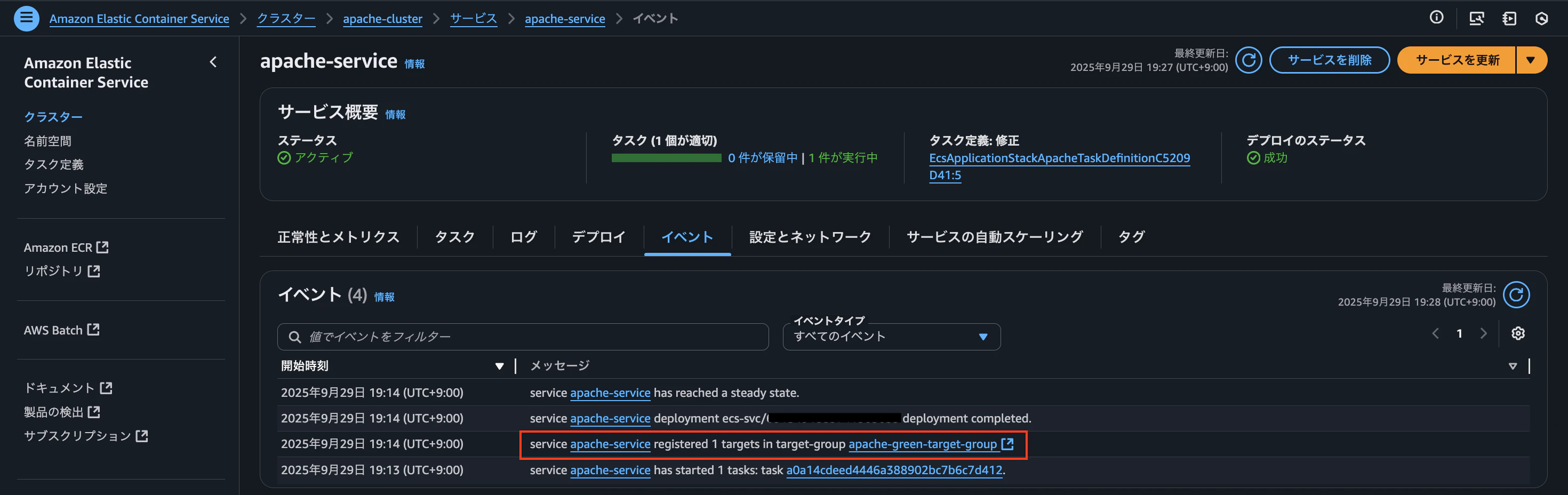Click external link icon next to apache-green-target-group
The height and width of the screenshot is (495, 1568).
click(1008, 444)
